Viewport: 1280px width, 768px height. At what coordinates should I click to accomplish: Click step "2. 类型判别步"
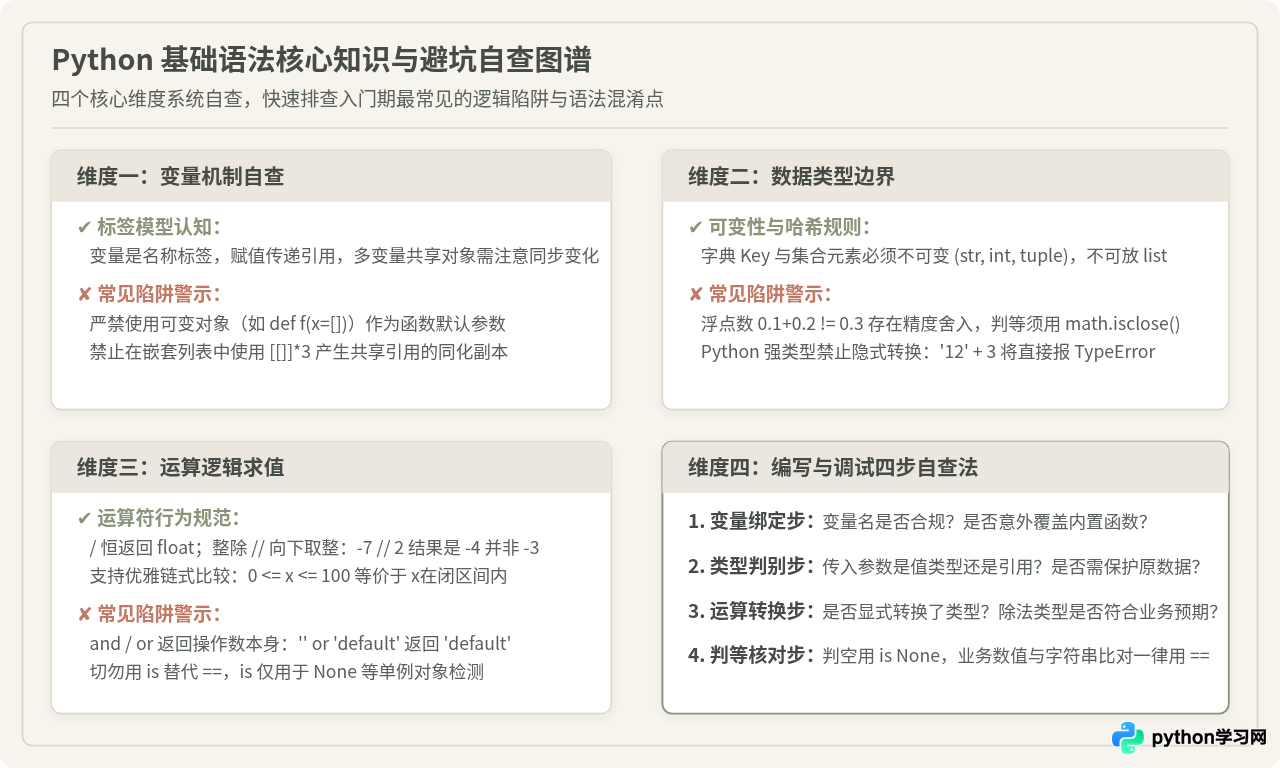[944, 566]
